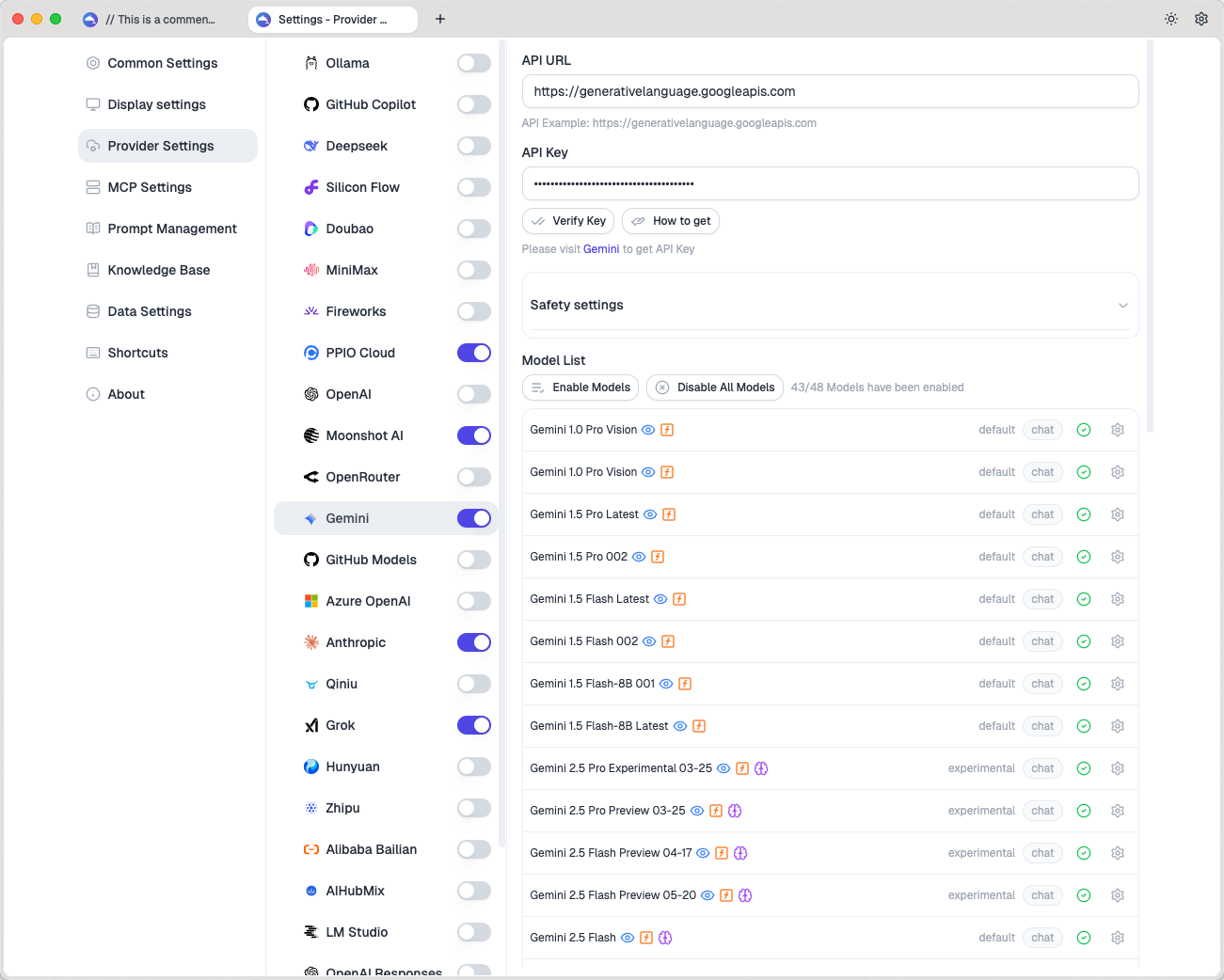Image resolution: width=1224 pixels, height=980 pixels.
Task: Select Prompt Management in the sidebar
Action: tap(167, 229)
